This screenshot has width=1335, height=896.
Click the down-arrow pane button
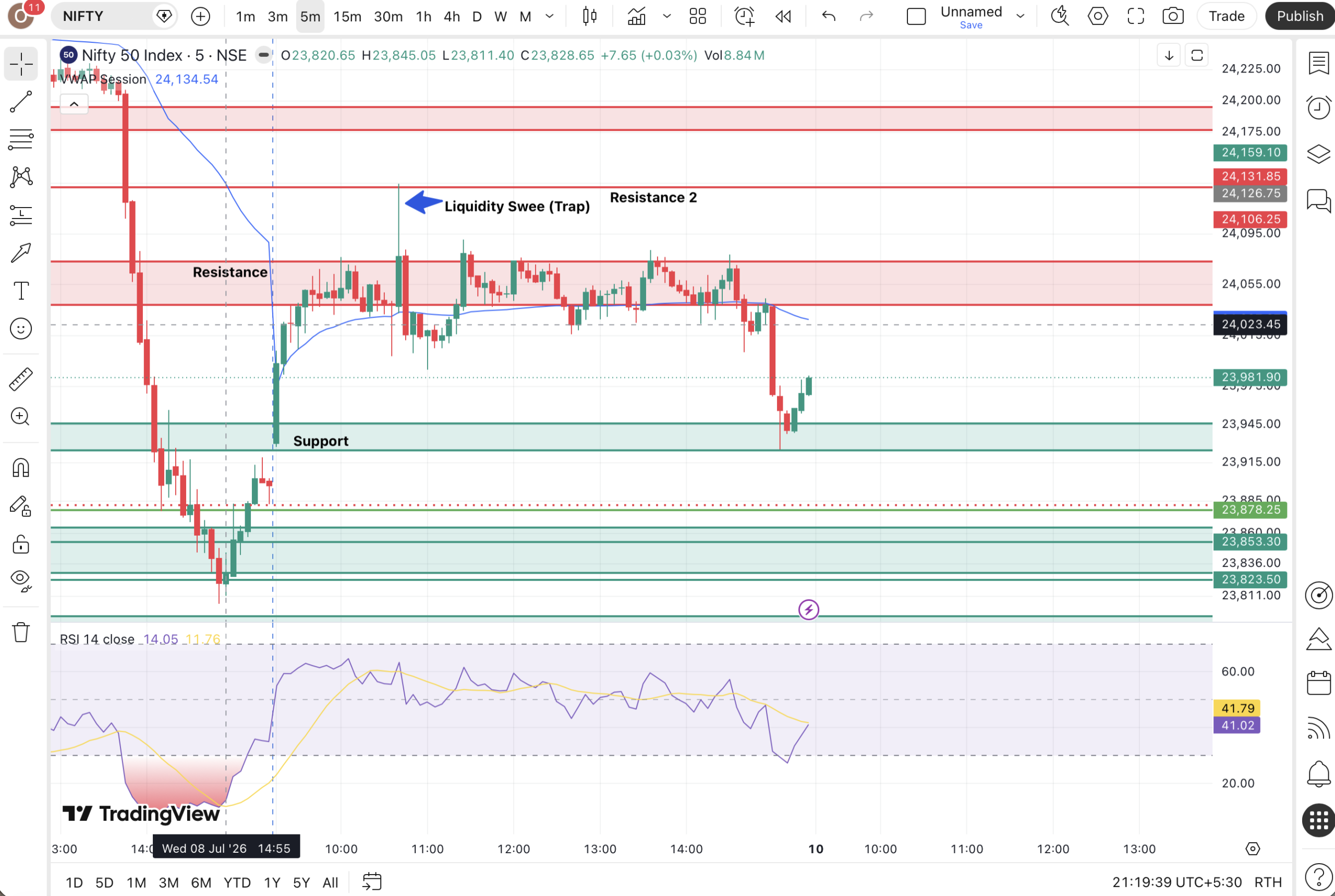point(1169,55)
